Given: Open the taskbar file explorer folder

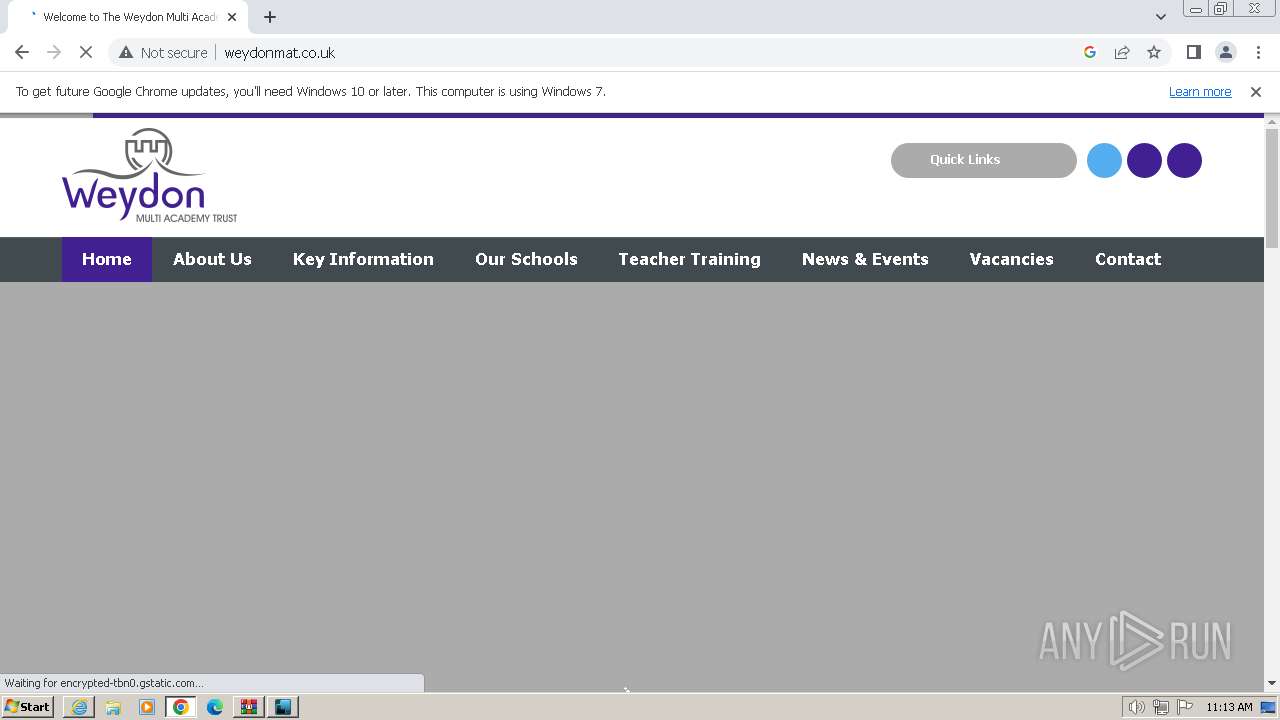Looking at the screenshot, I should point(113,707).
